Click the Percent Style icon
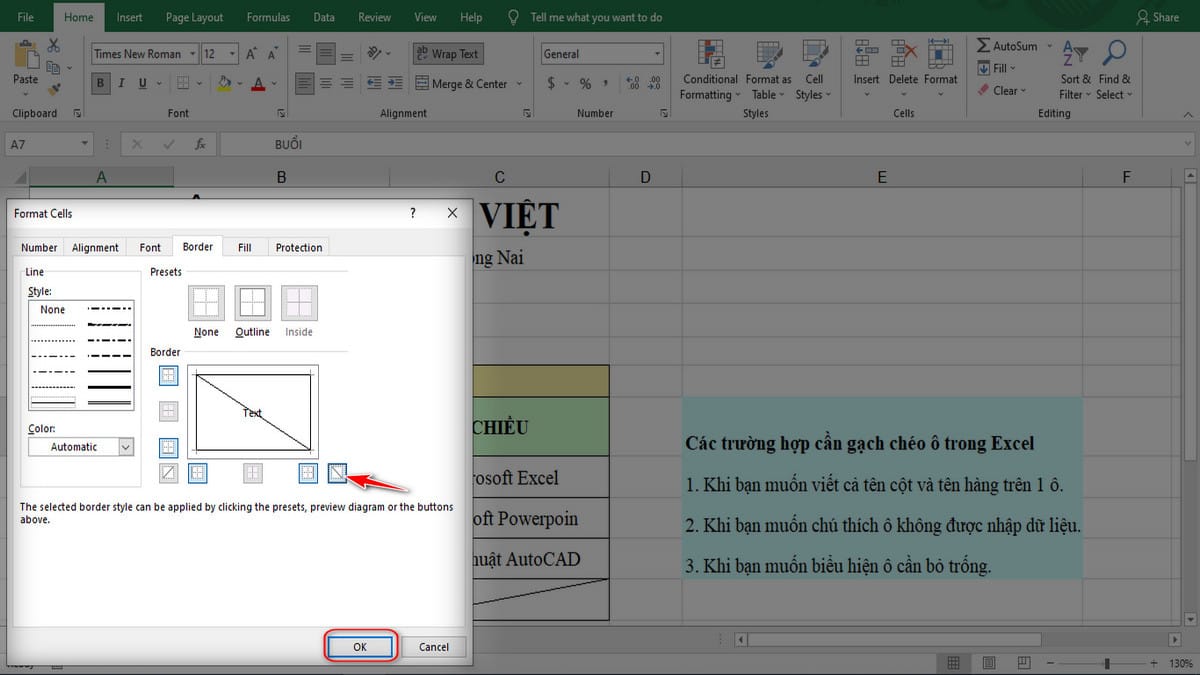This screenshot has height=675, width=1200. tap(585, 84)
